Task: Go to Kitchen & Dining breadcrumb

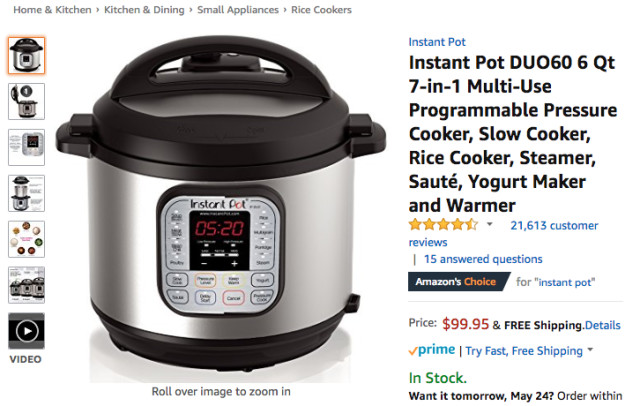Action: pos(144,10)
